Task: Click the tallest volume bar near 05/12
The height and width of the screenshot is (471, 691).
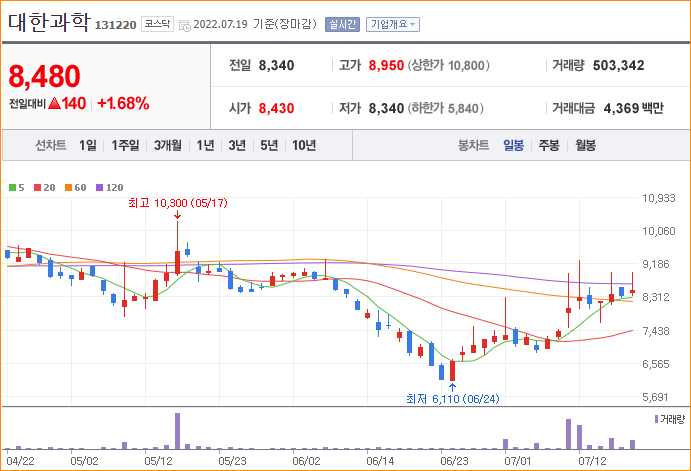Action: click(178, 431)
